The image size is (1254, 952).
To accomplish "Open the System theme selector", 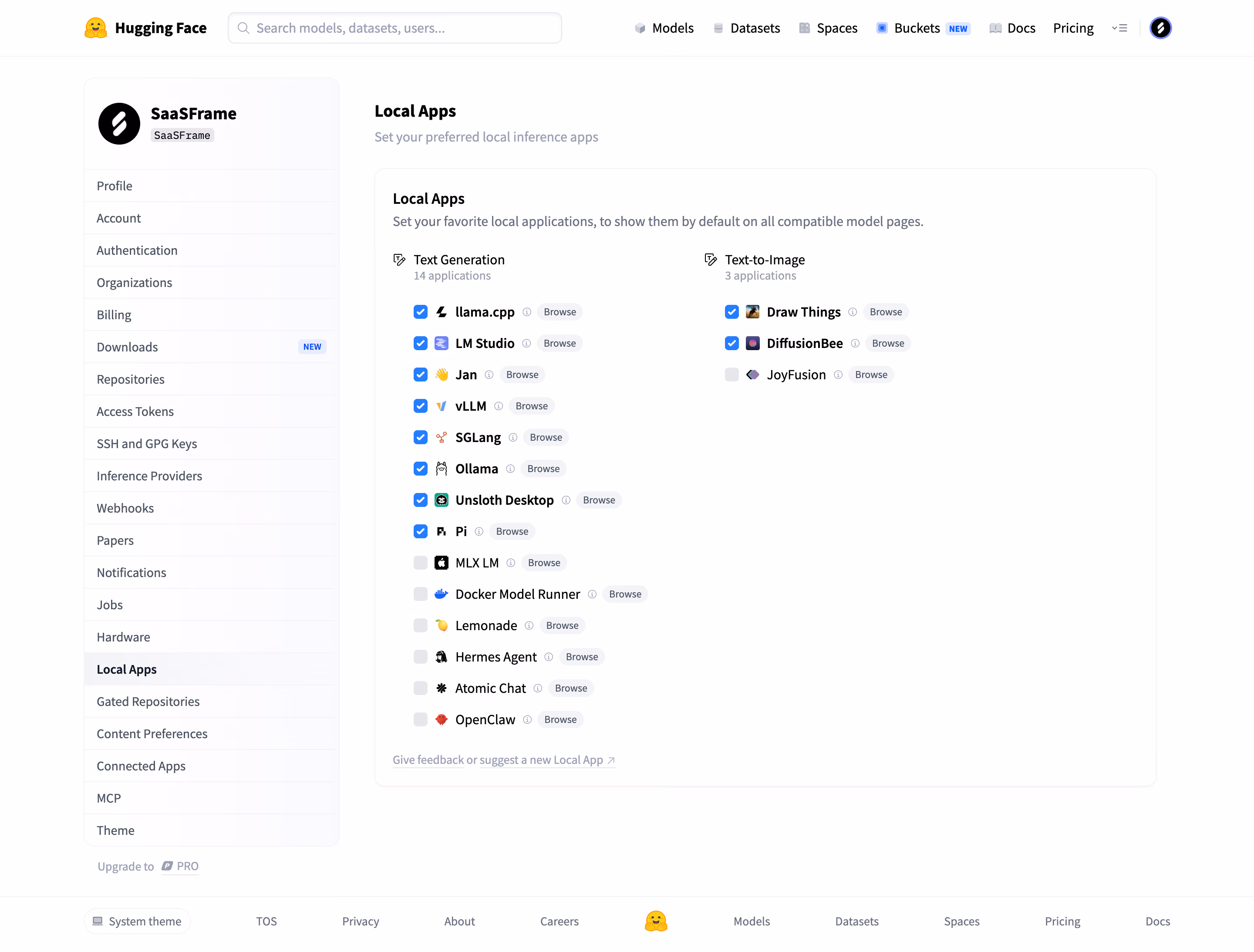I will click(x=137, y=922).
